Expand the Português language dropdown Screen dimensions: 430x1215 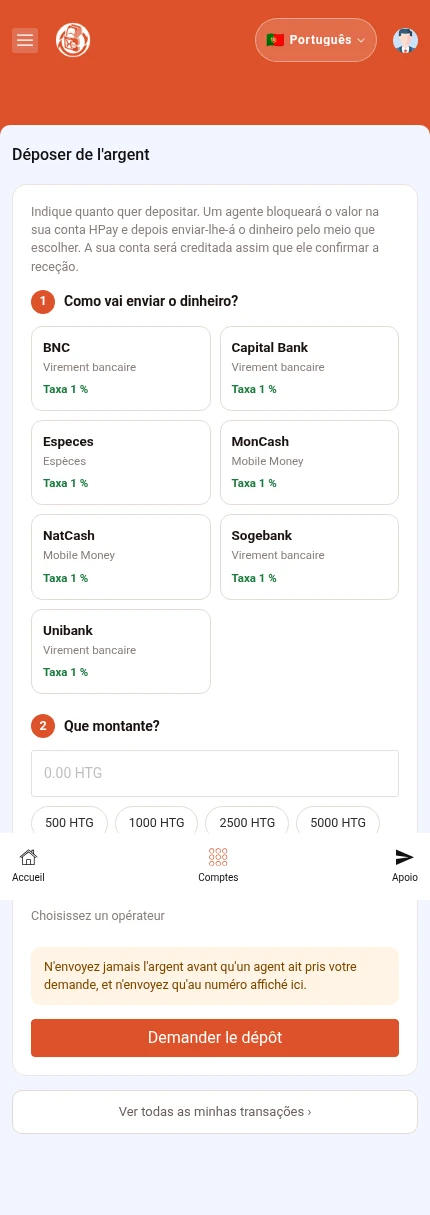tap(316, 40)
